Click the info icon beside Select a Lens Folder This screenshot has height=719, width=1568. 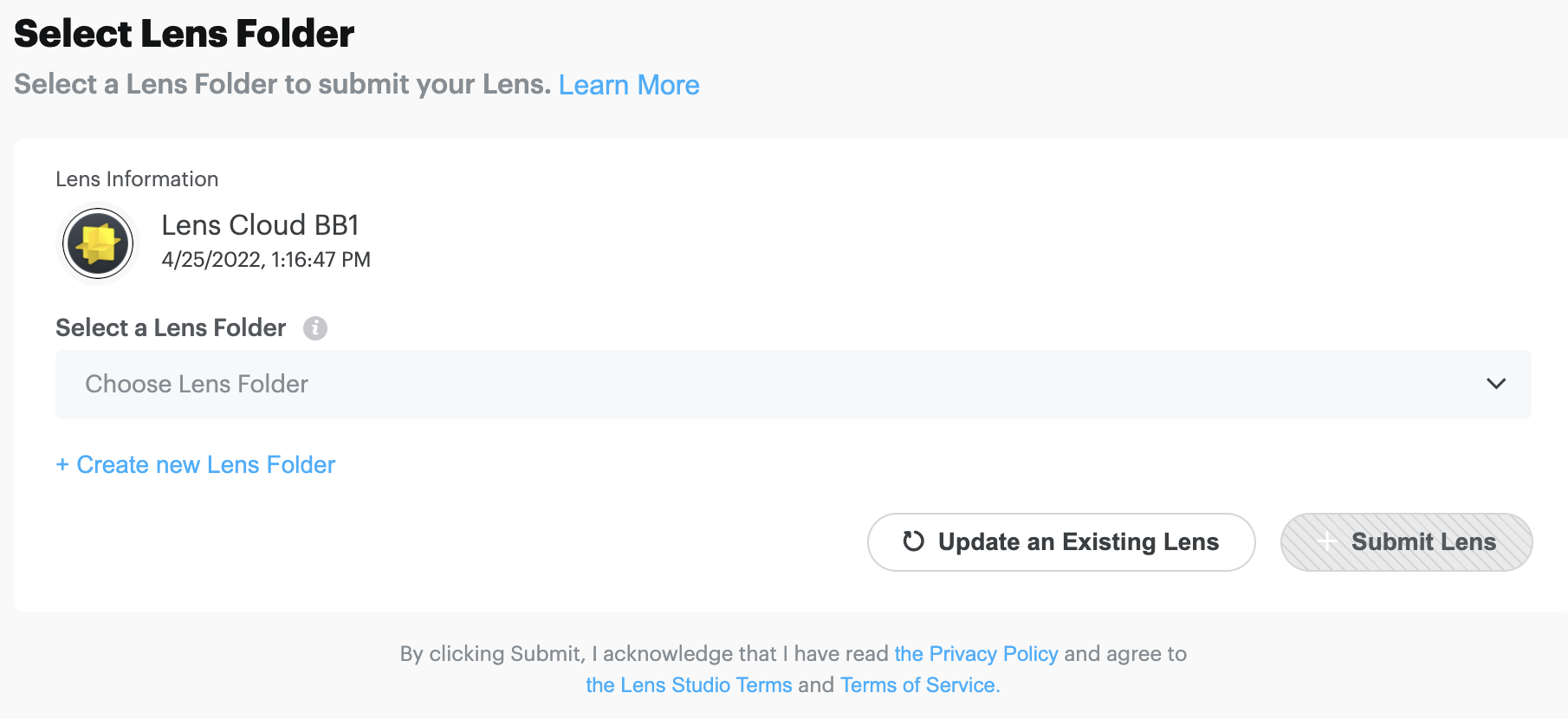(x=315, y=328)
